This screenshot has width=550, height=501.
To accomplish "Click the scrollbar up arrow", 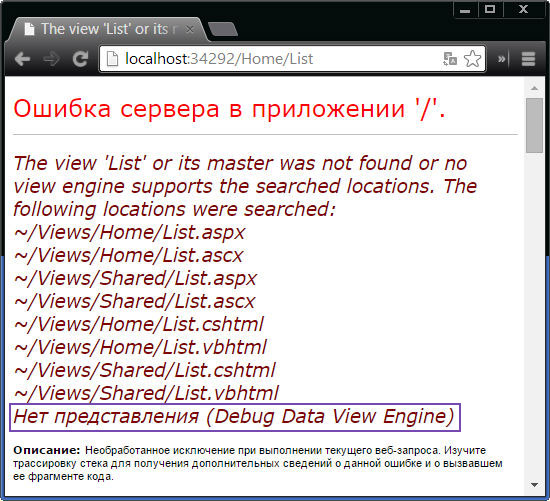I will tap(534, 88).
